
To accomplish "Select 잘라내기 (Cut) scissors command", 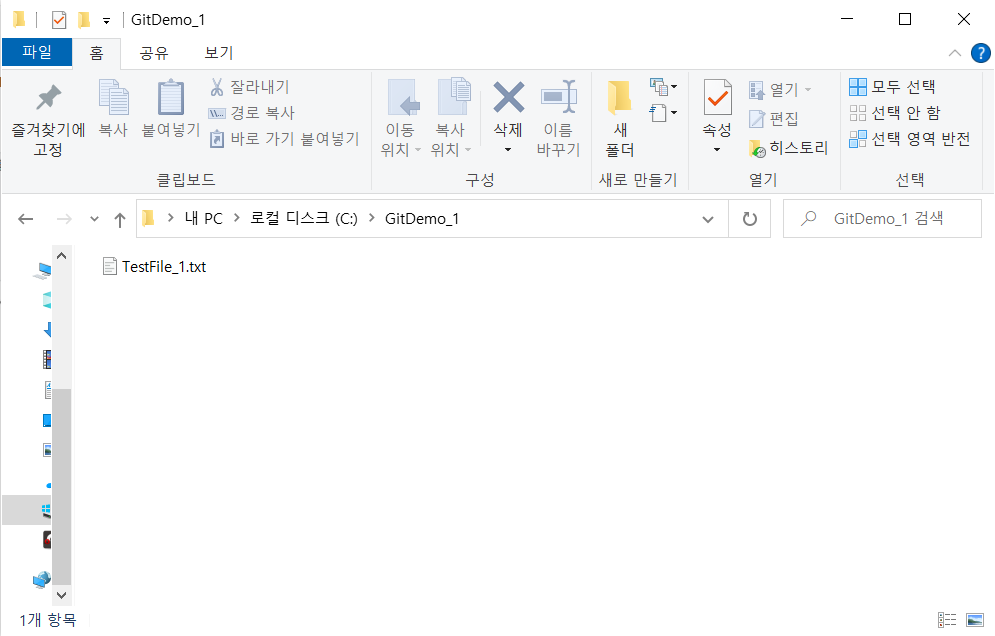I will coord(249,87).
